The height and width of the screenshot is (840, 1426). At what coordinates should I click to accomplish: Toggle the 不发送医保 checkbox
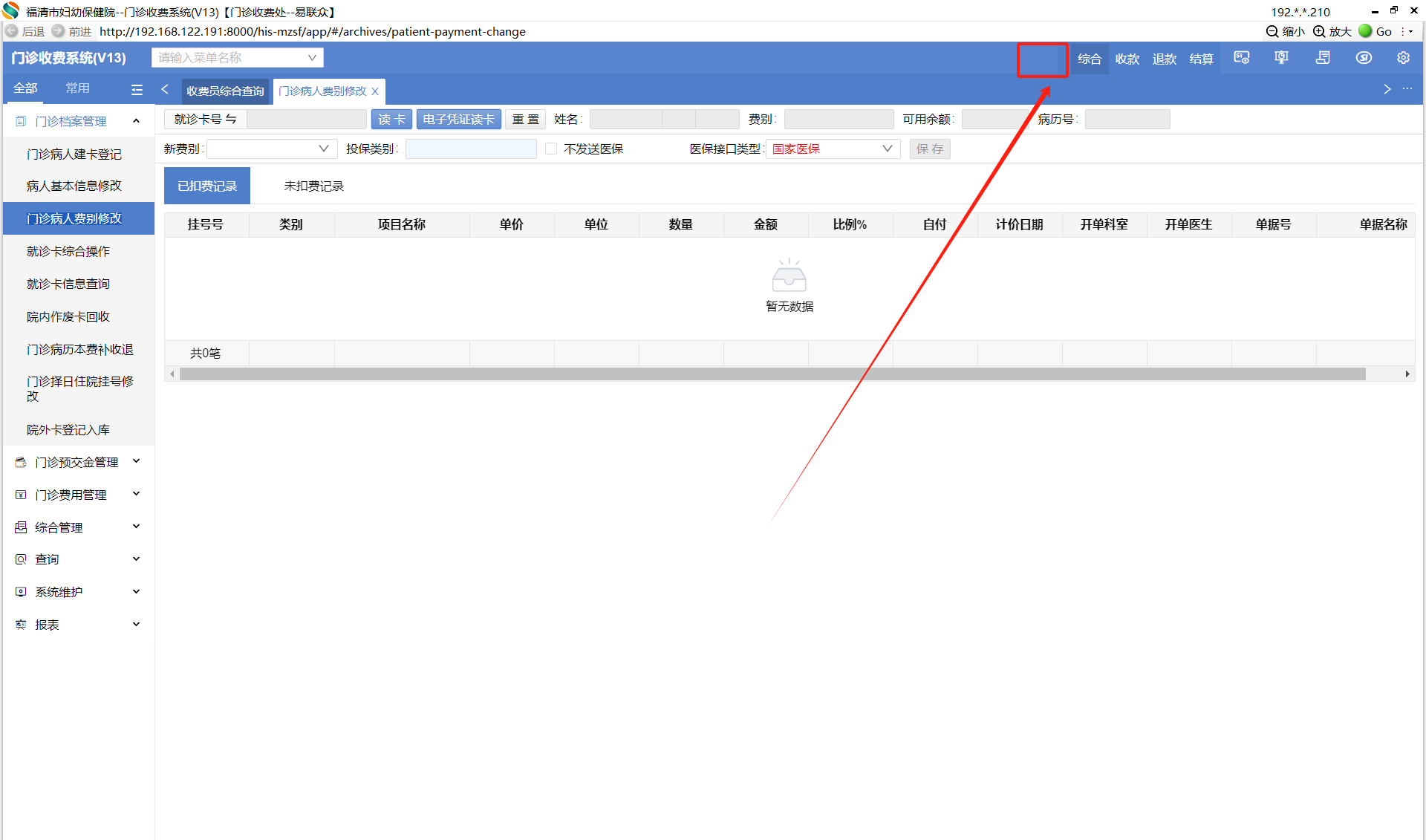tap(551, 149)
